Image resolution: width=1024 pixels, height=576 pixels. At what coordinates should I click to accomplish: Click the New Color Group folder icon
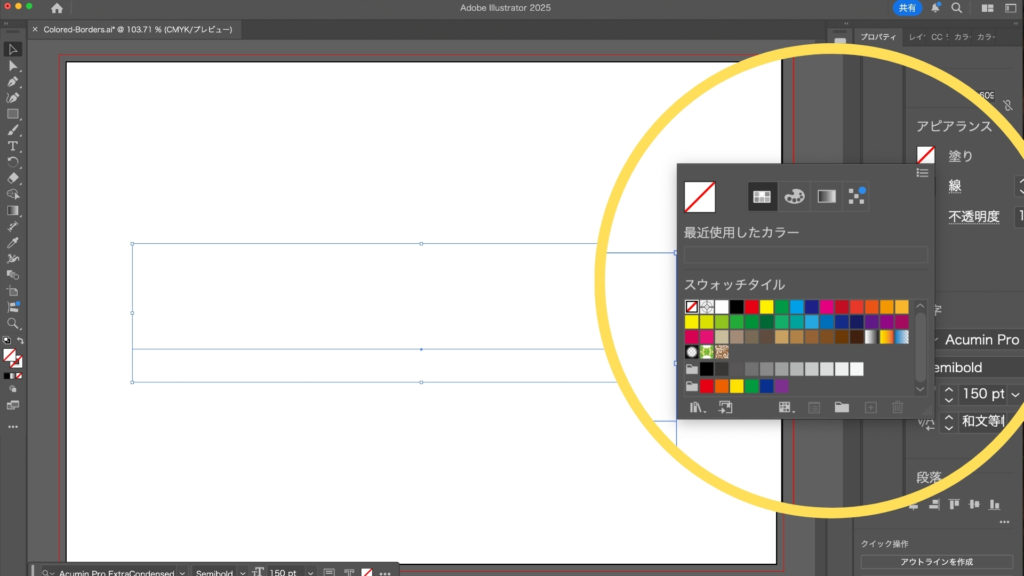pyautogui.click(x=842, y=407)
